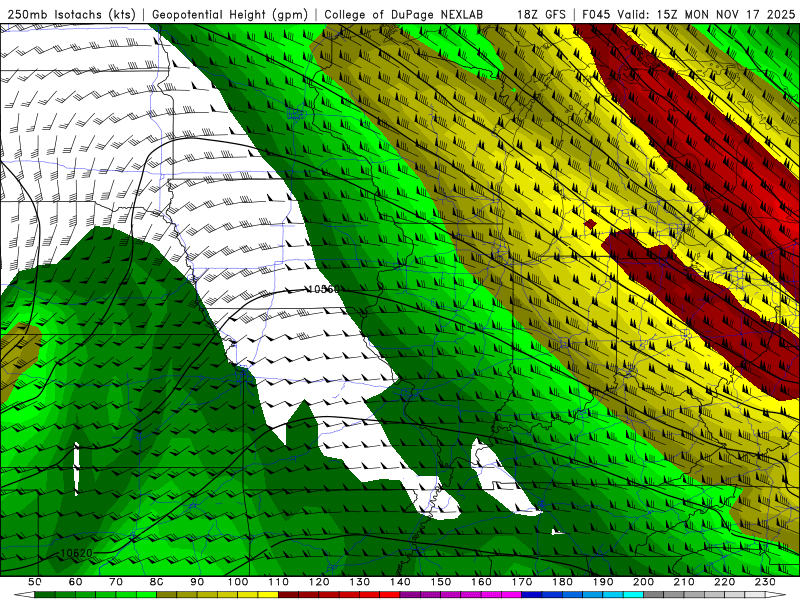The height and width of the screenshot is (600, 800).
Task: Click the 10560 height contour label
Action: tap(323, 289)
